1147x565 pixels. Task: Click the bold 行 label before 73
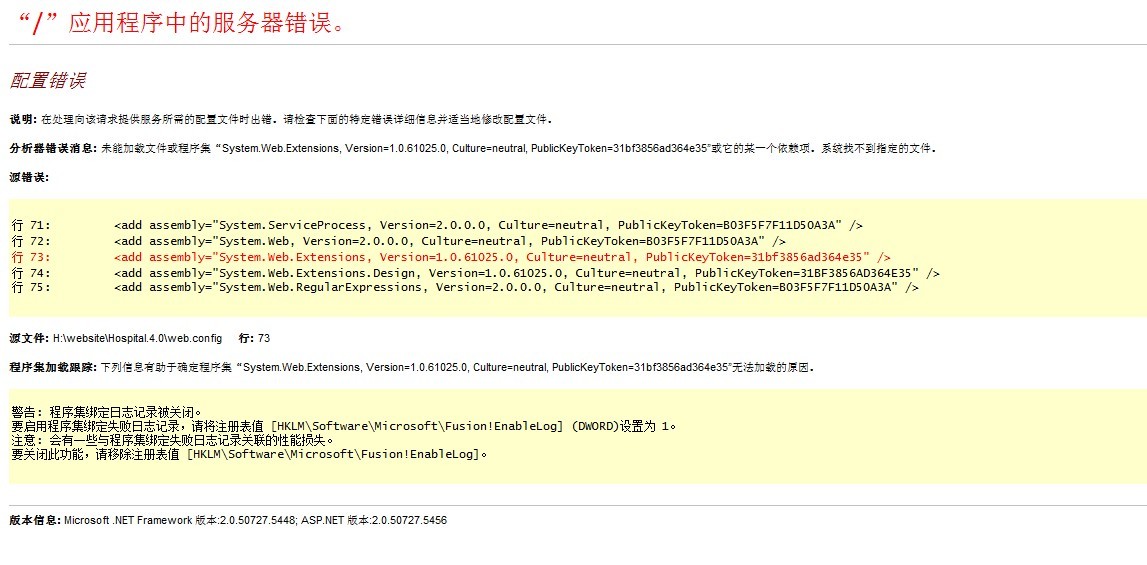click(246, 338)
